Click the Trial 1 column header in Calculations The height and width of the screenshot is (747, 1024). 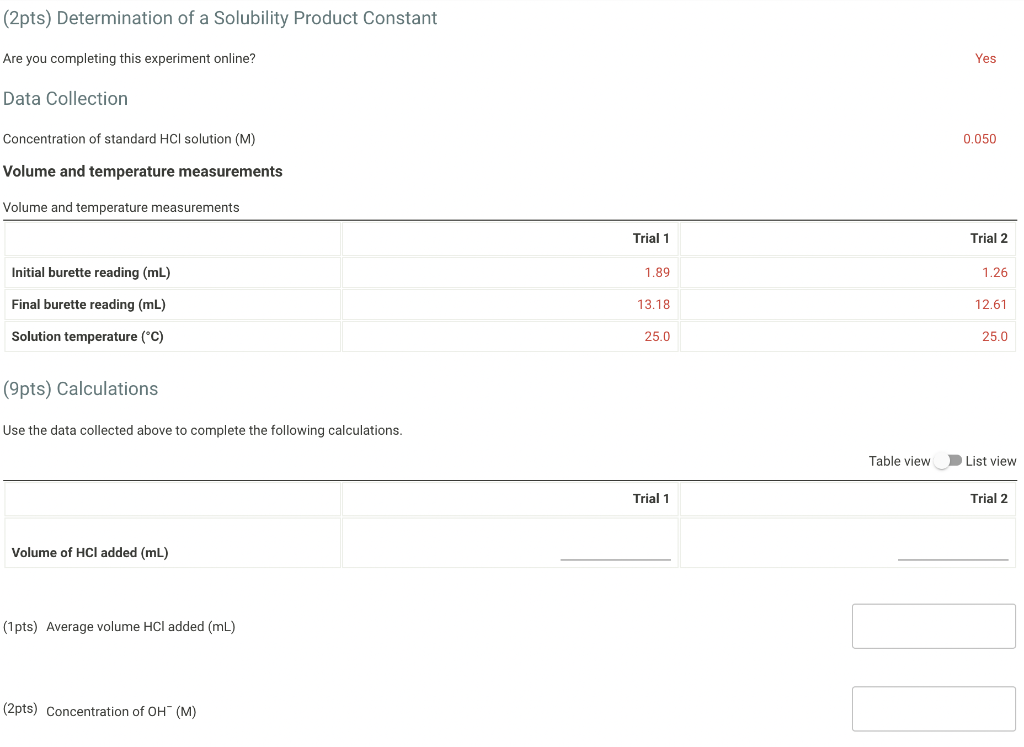pos(651,498)
